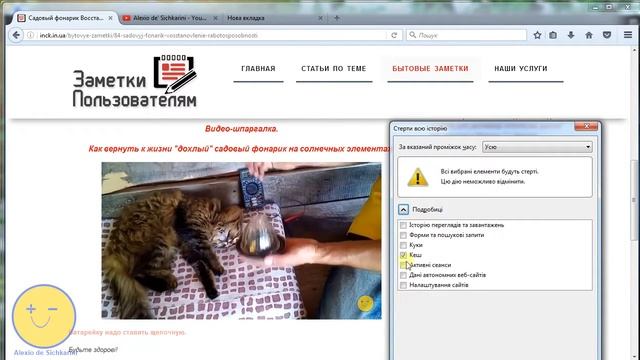Close the Нова вкладка tab
Screen dimensions: 640x360
tap(320, 18)
